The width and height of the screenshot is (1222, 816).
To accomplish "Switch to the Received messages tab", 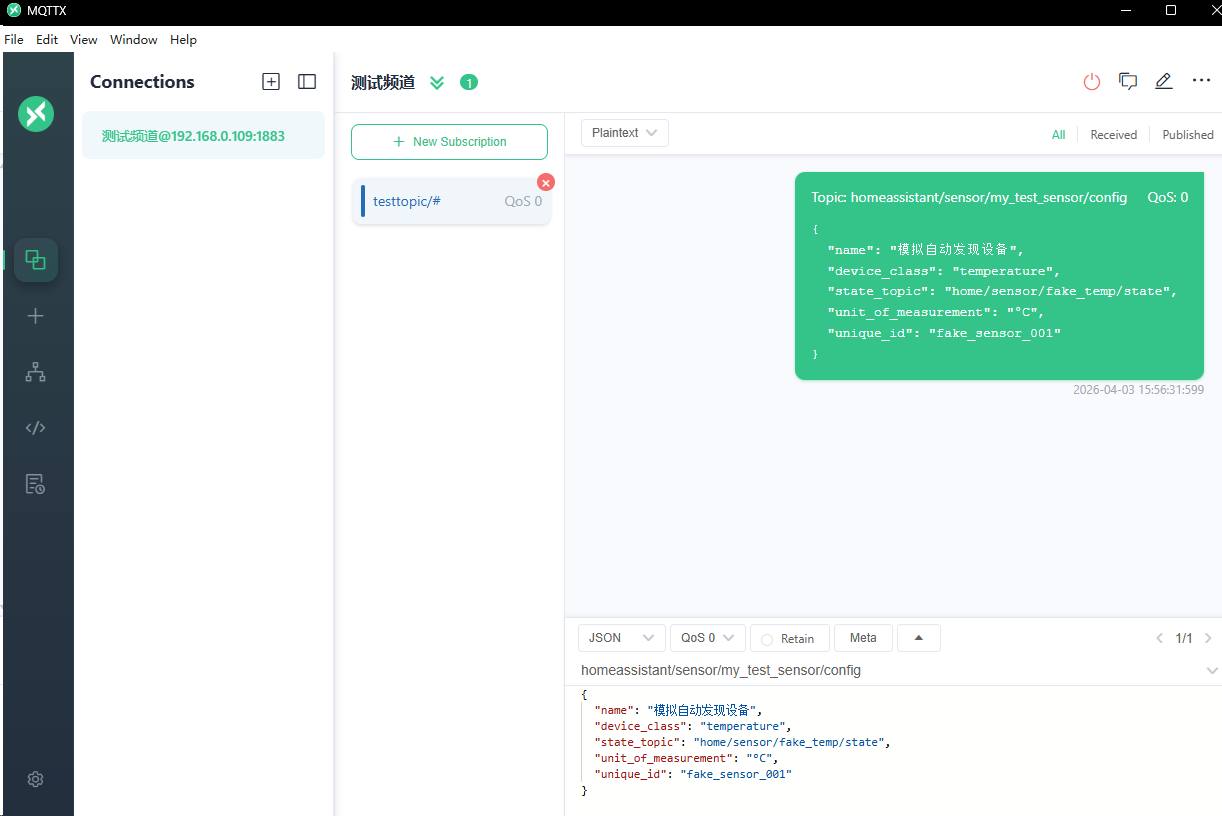I will pyautogui.click(x=1113, y=135).
